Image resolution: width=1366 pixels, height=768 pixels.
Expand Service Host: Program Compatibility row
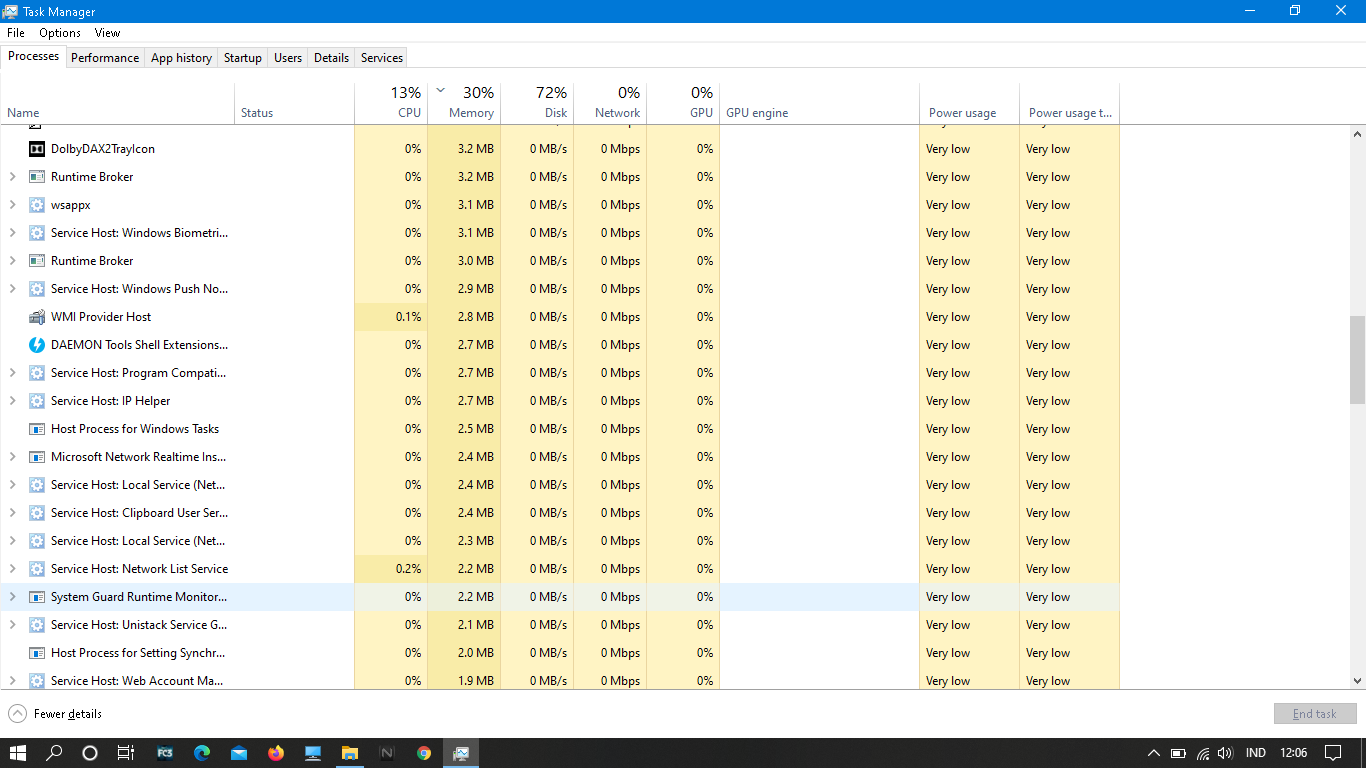[12, 373]
